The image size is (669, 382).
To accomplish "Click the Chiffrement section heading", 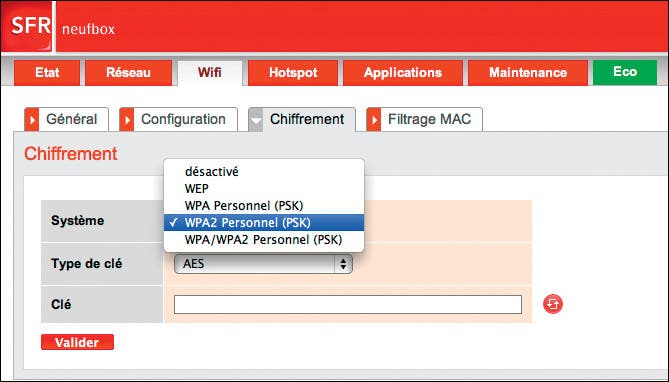I will click(x=70, y=154).
